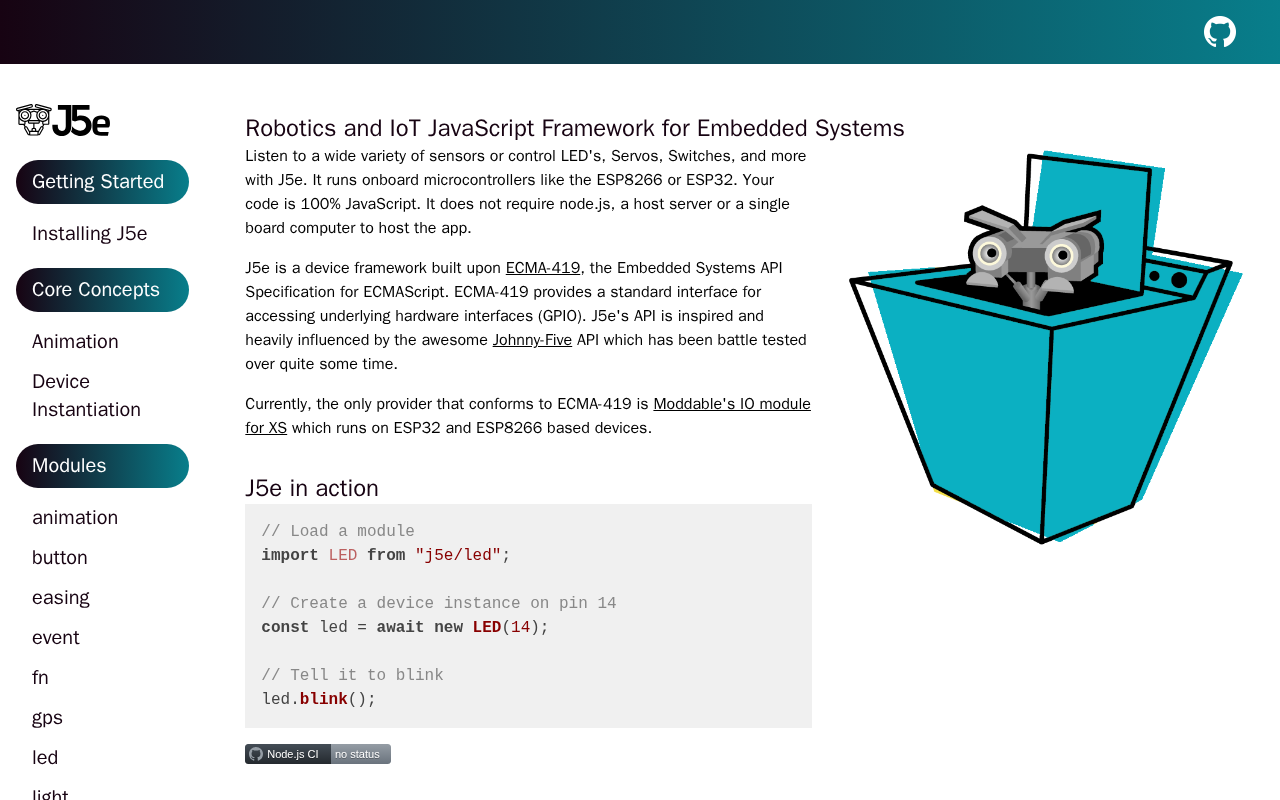Click the 'J5e in action' heading

click(x=312, y=488)
